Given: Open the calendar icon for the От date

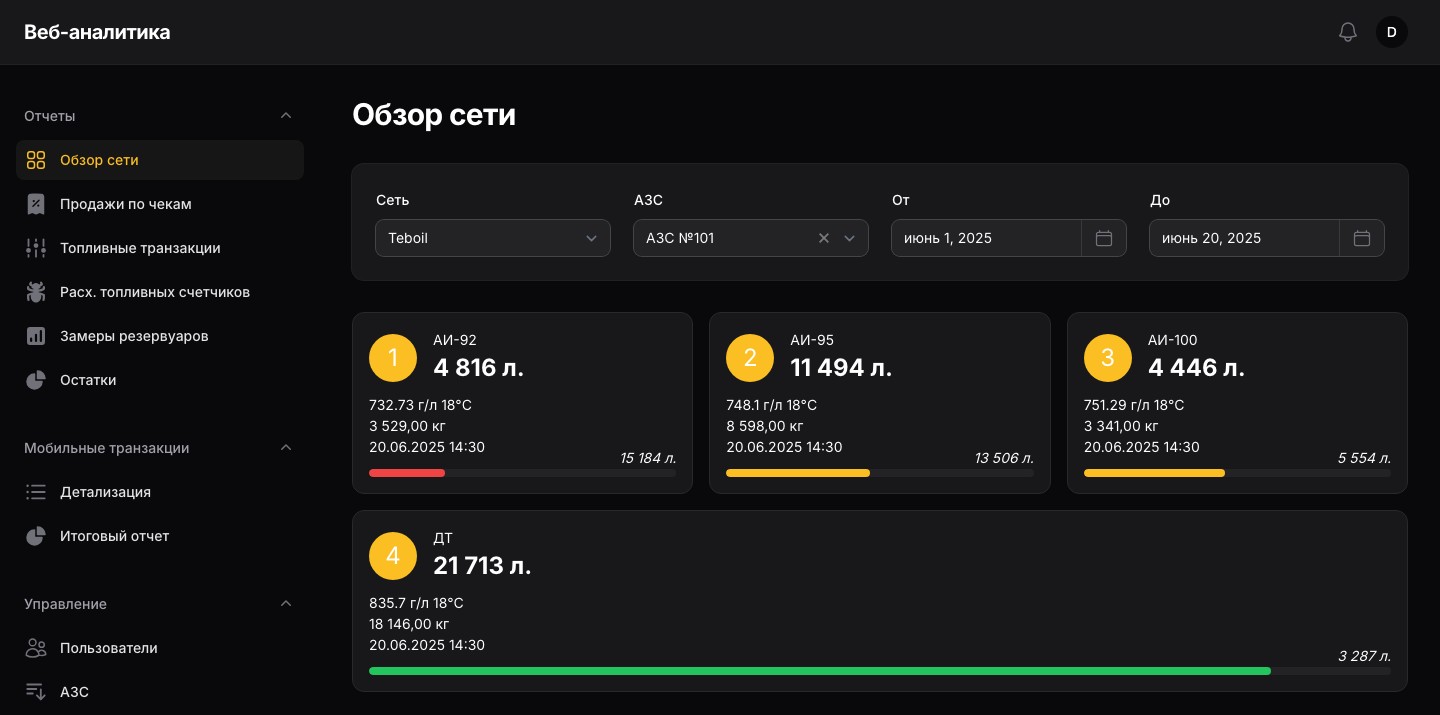Looking at the screenshot, I should pyautogui.click(x=1104, y=238).
